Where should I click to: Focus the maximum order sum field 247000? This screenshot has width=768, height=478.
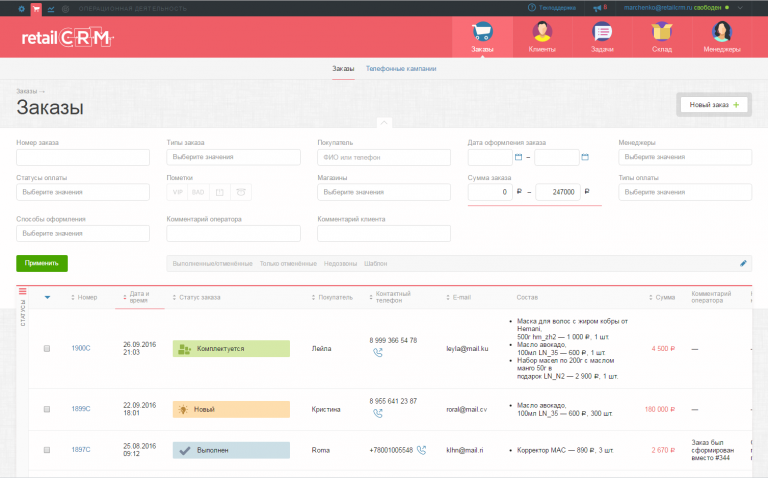tap(558, 192)
